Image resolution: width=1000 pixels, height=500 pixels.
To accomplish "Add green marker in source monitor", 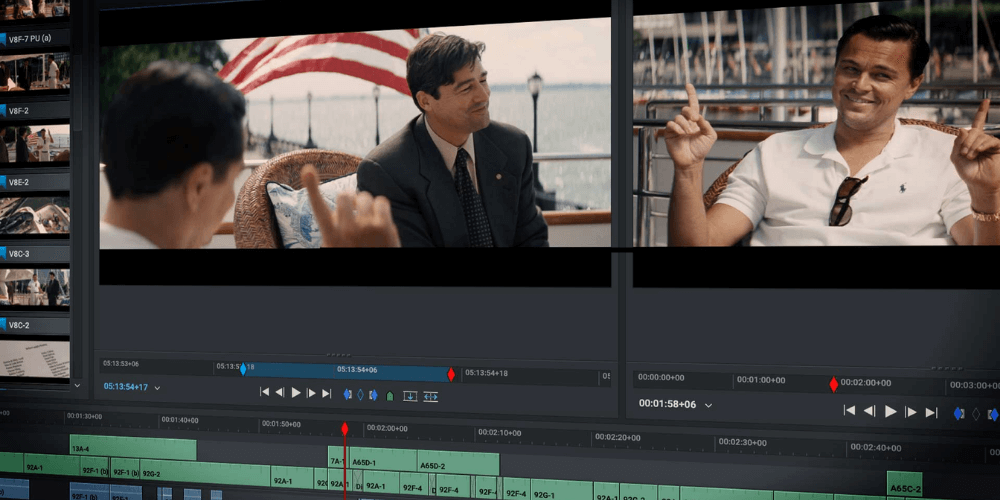I will [390, 396].
